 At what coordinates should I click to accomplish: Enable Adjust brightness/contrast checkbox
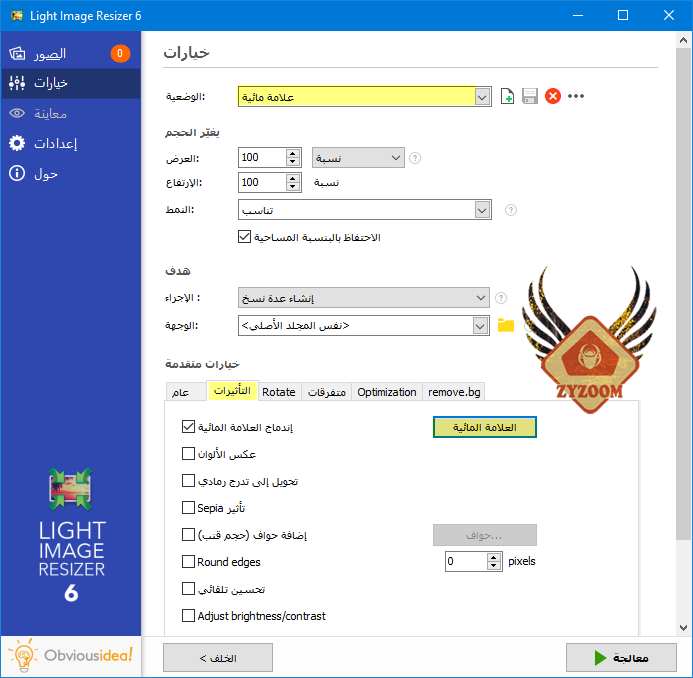click(188, 616)
